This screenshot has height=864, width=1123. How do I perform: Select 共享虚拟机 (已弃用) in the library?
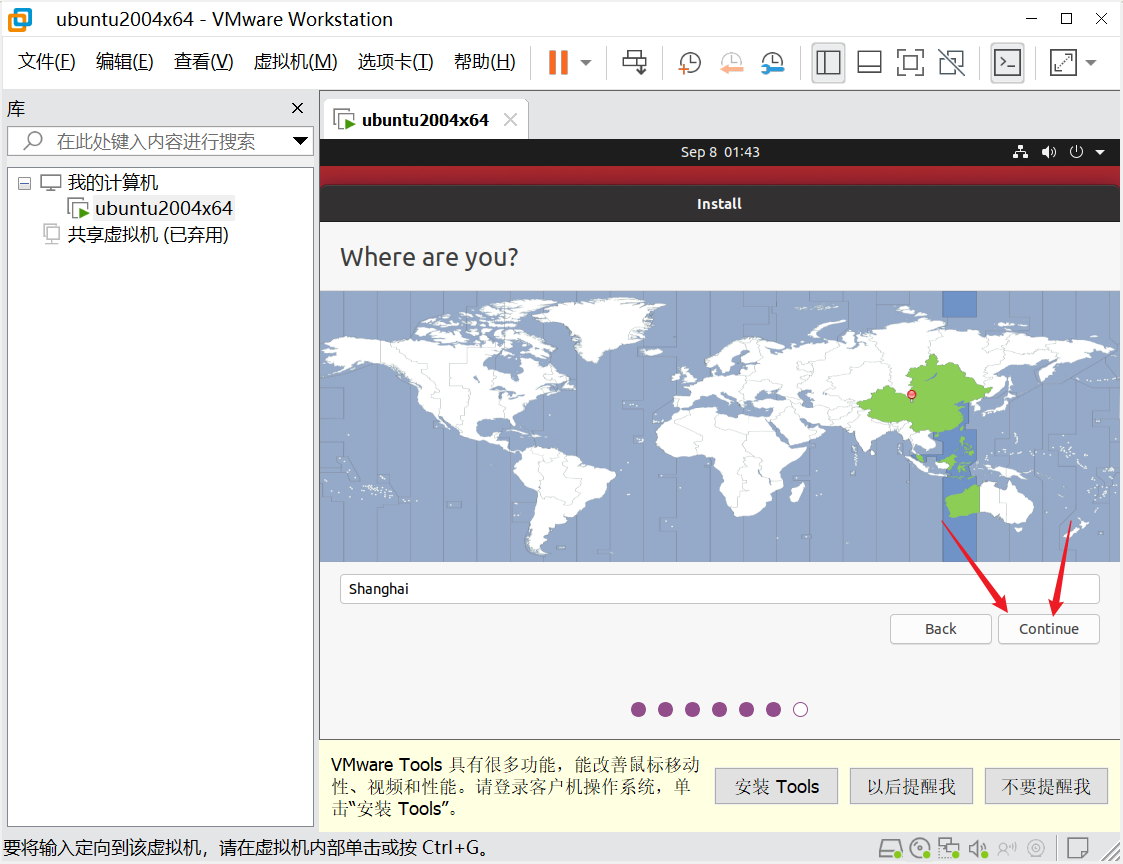(x=148, y=234)
